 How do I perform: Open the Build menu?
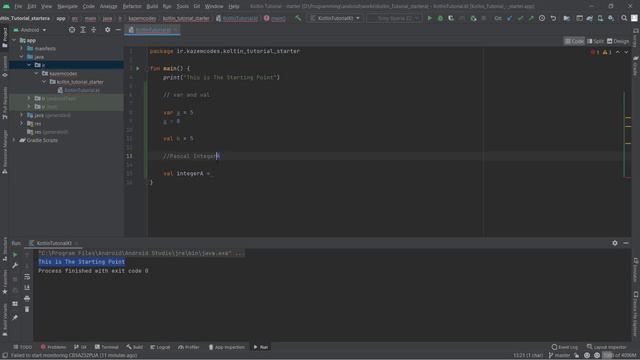coord(152,7)
